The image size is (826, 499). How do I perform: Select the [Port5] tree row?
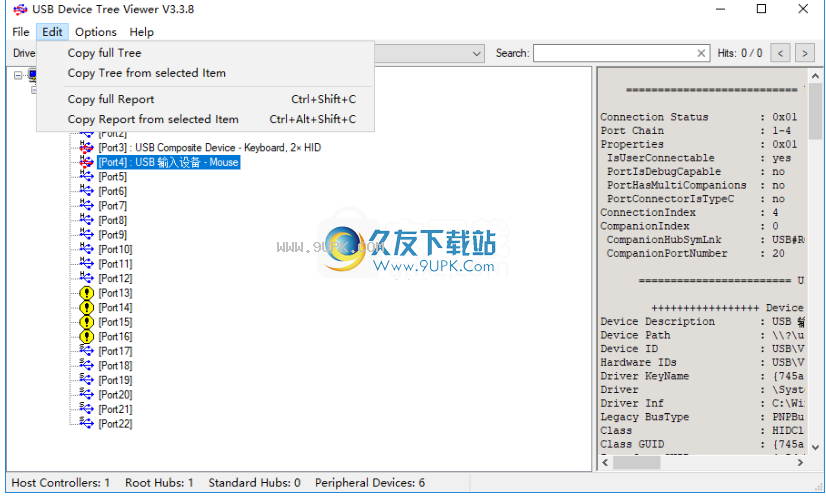click(113, 177)
